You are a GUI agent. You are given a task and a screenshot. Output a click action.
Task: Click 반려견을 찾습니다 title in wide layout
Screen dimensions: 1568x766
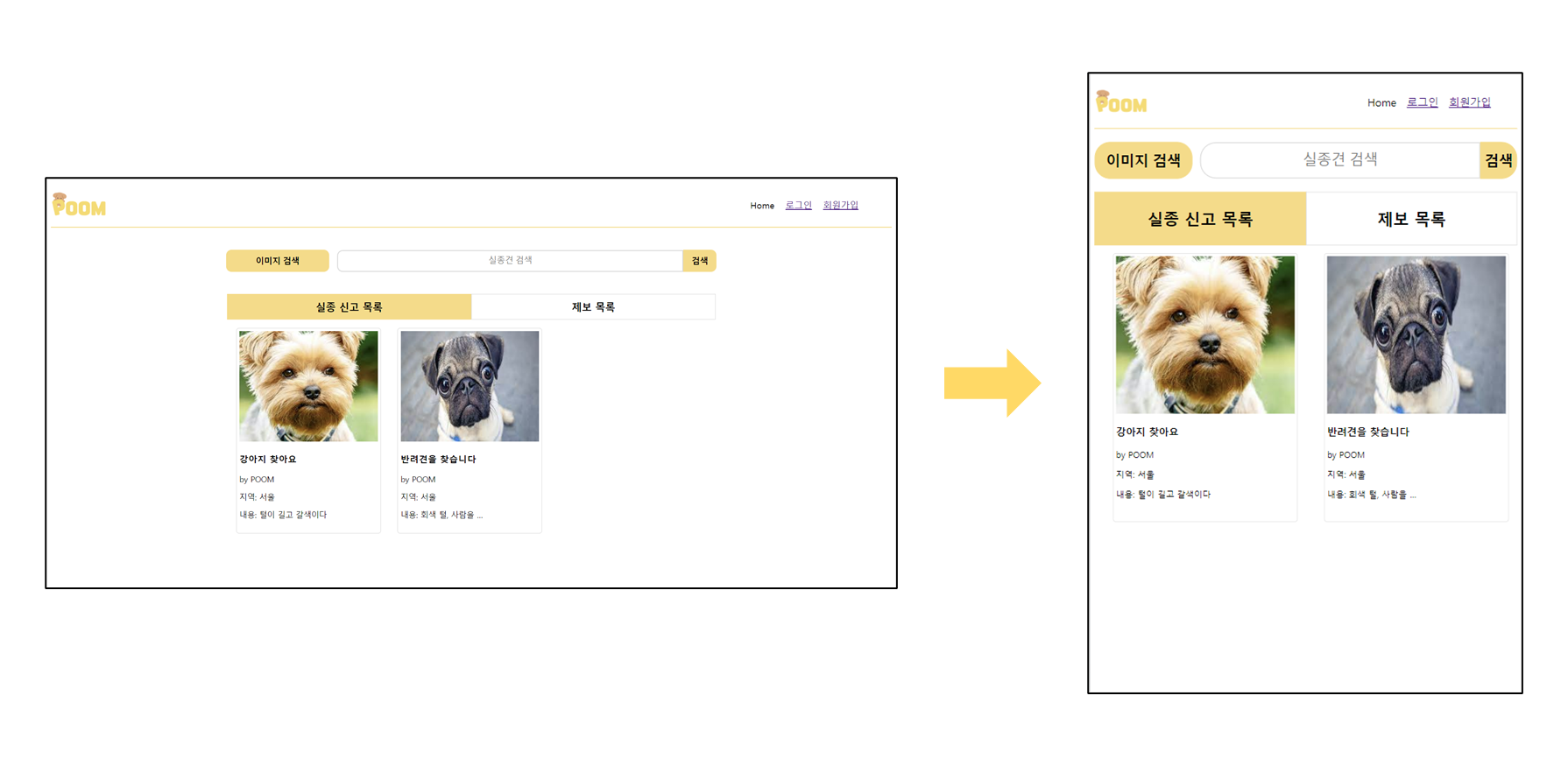[438, 459]
